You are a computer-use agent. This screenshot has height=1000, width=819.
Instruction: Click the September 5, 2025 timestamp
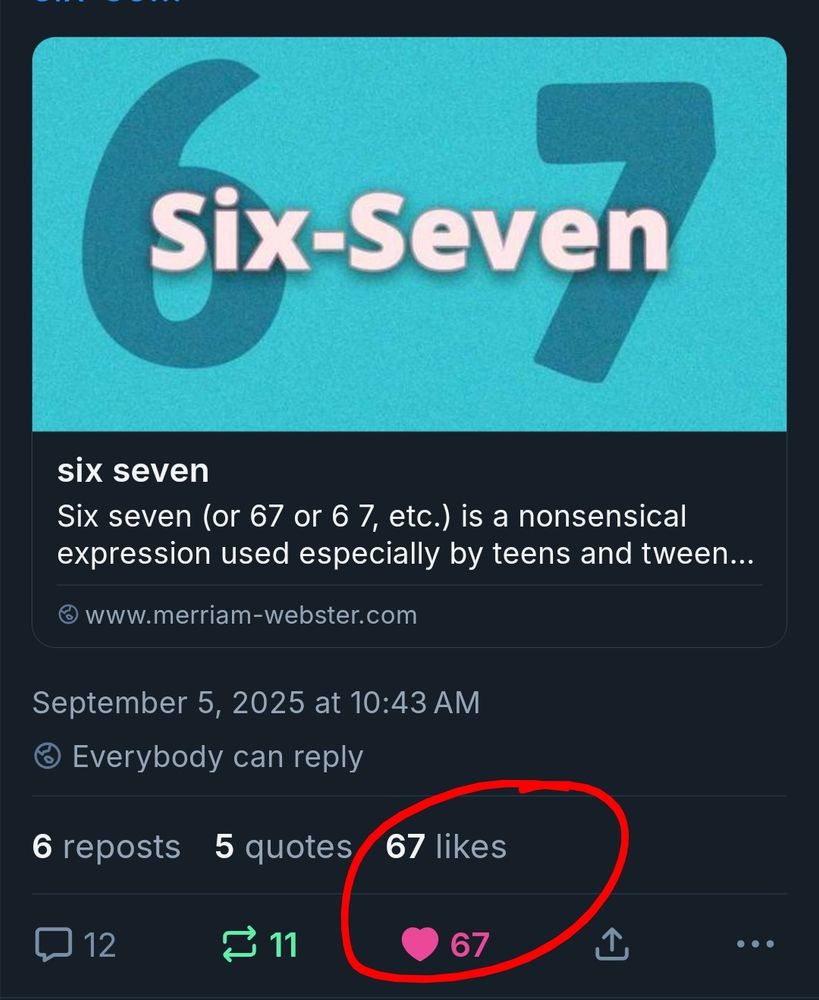pos(256,702)
